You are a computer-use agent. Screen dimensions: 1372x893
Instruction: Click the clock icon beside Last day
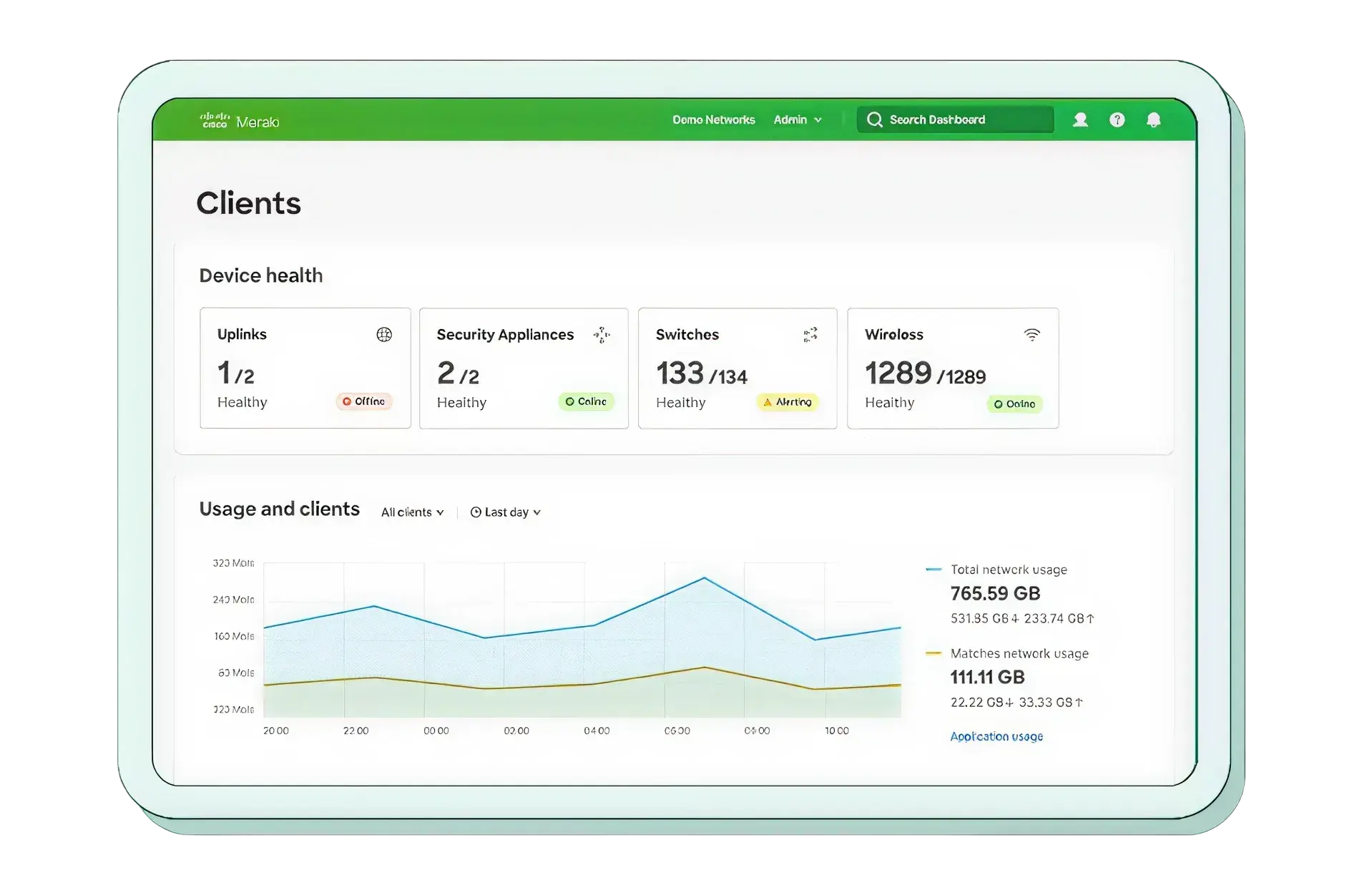476,512
